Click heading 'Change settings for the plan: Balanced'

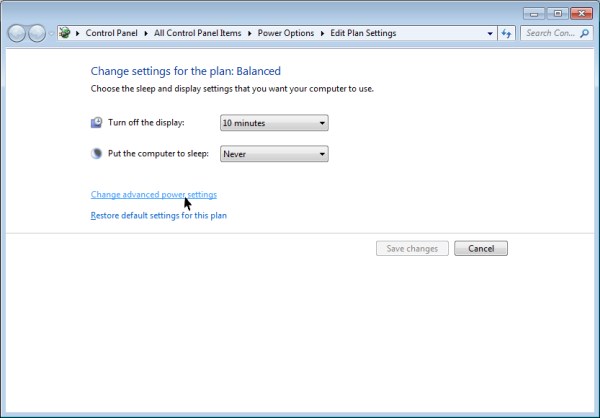(x=186, y=71)
